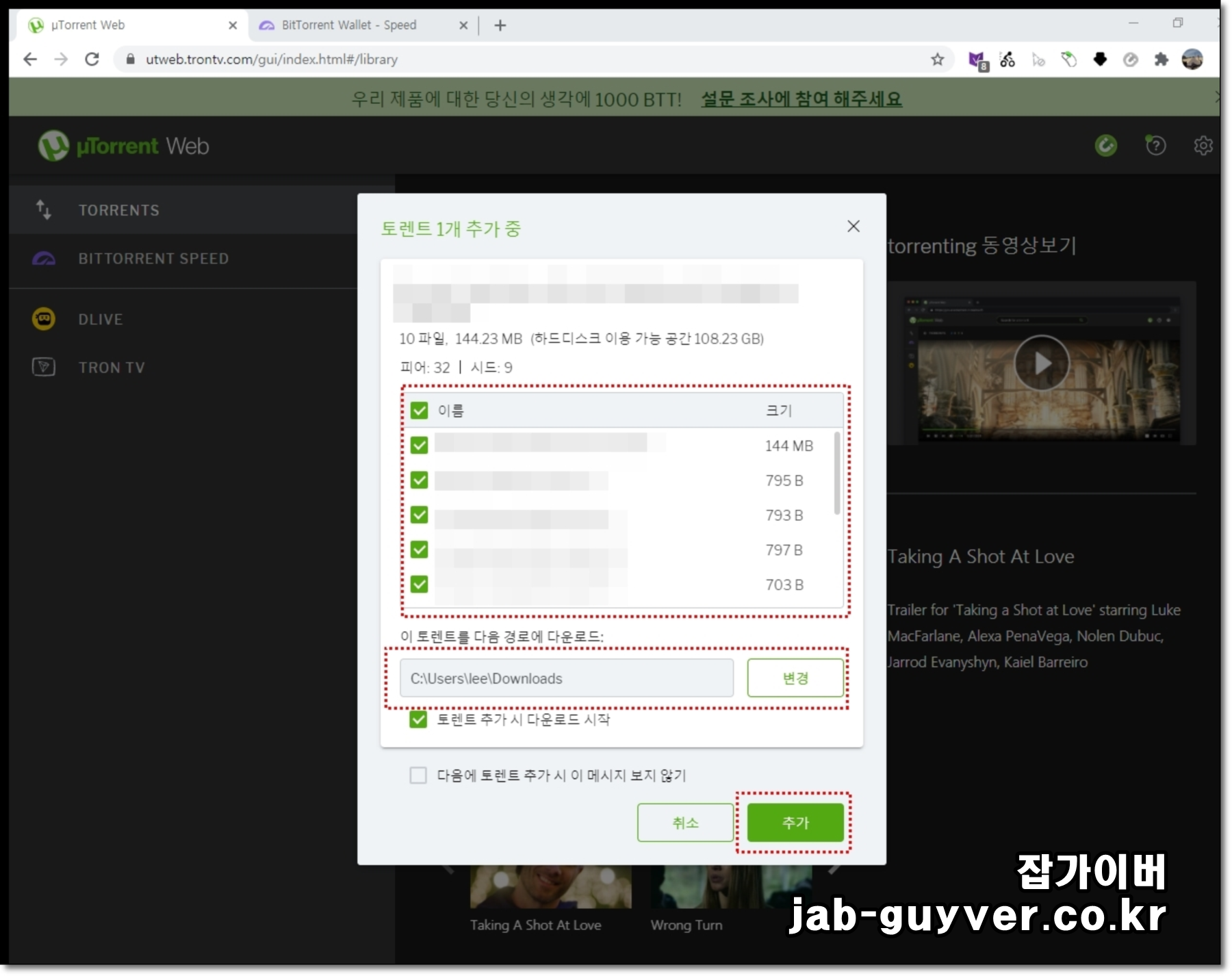Open a new browser tab

pos(500,25)
